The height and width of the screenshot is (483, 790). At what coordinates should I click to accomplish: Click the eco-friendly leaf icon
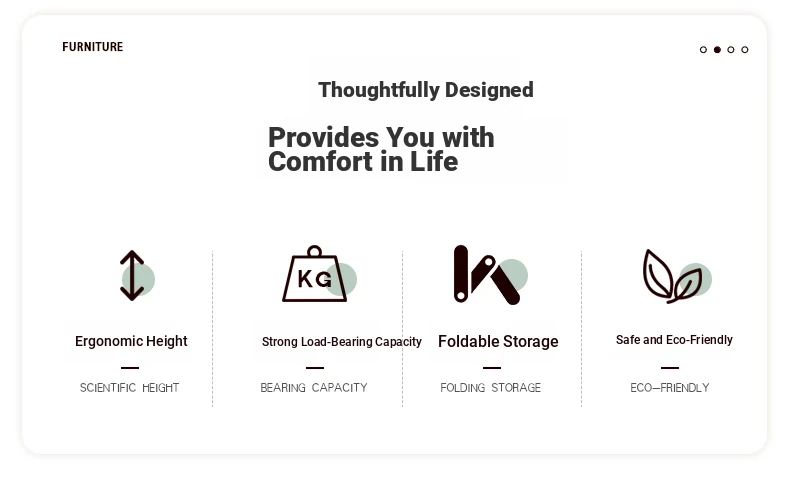point(671,275)
